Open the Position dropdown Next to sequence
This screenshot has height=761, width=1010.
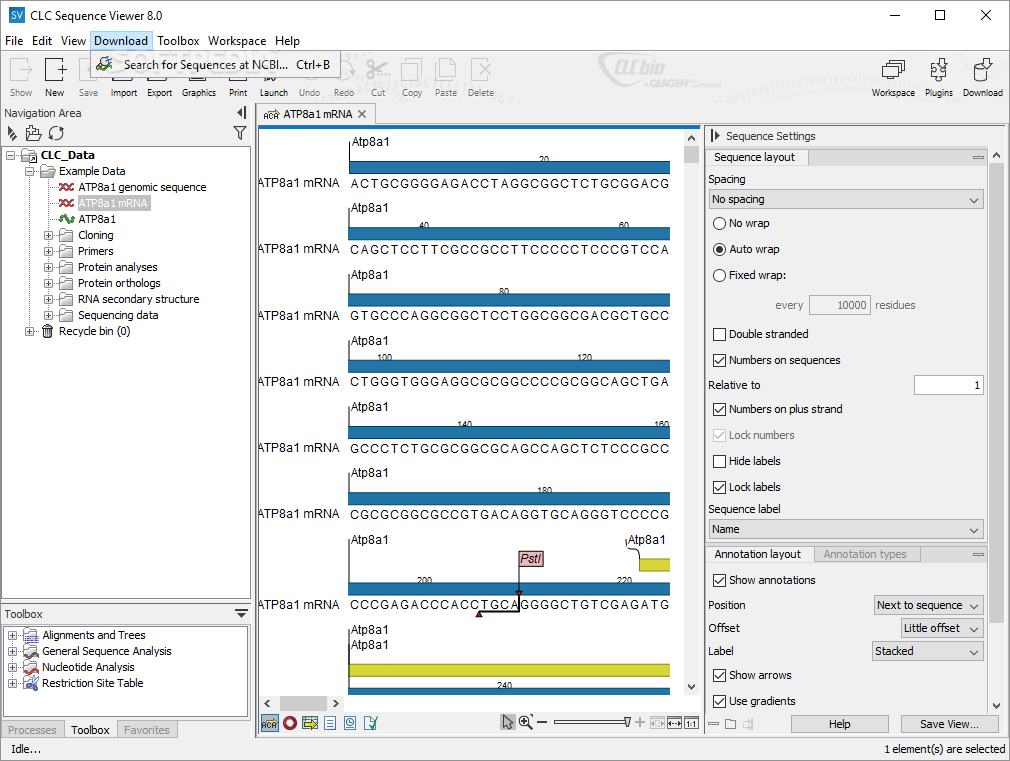[x=928, y=605]
